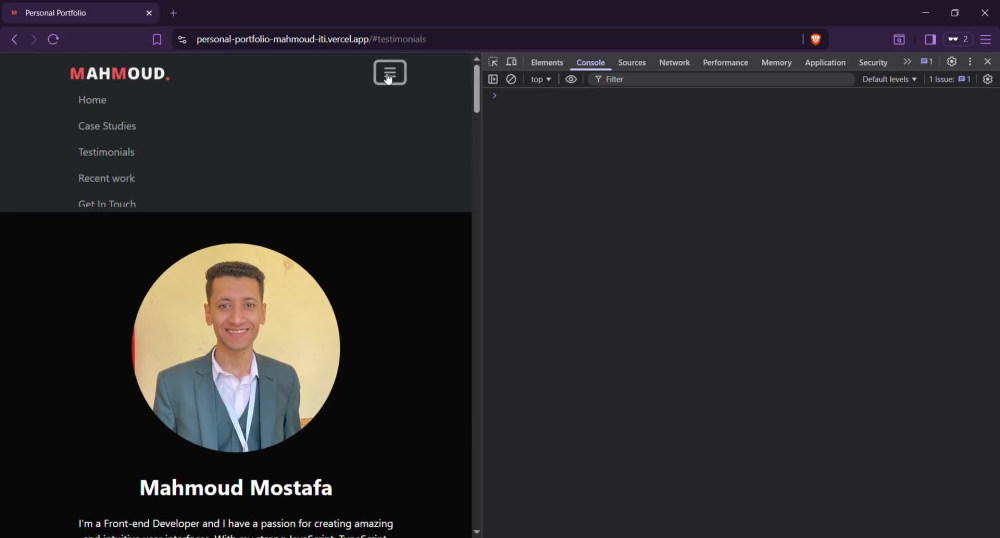
Task: Open the browser main menu
Action: point(986,40)
